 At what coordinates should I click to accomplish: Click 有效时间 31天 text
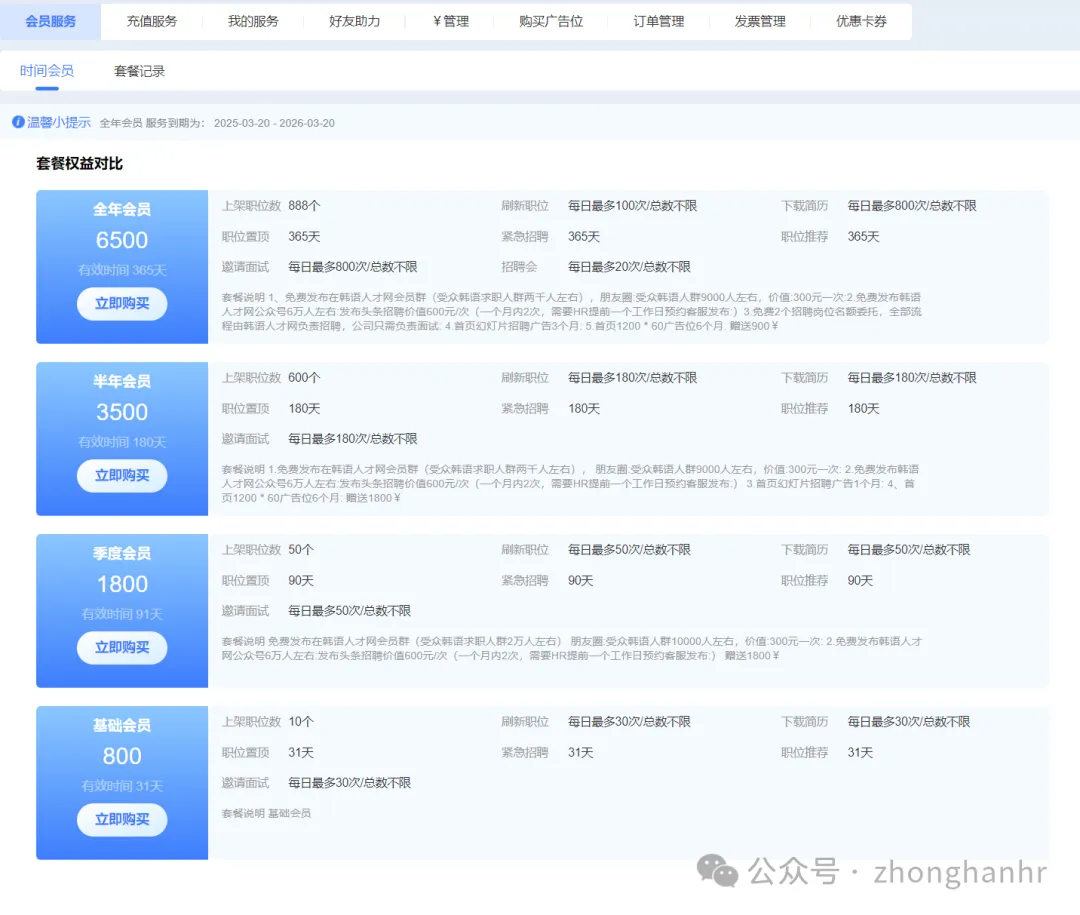pyautogui.click(x=122, y=785)
